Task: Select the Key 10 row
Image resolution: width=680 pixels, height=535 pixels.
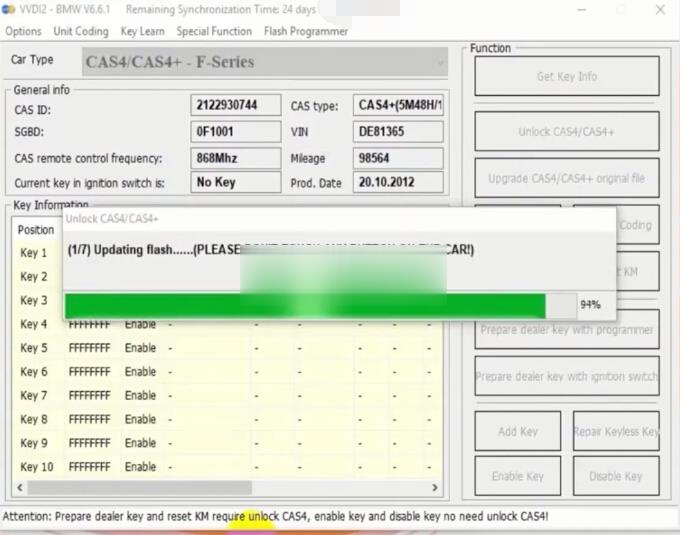Action: click(227, 467)
